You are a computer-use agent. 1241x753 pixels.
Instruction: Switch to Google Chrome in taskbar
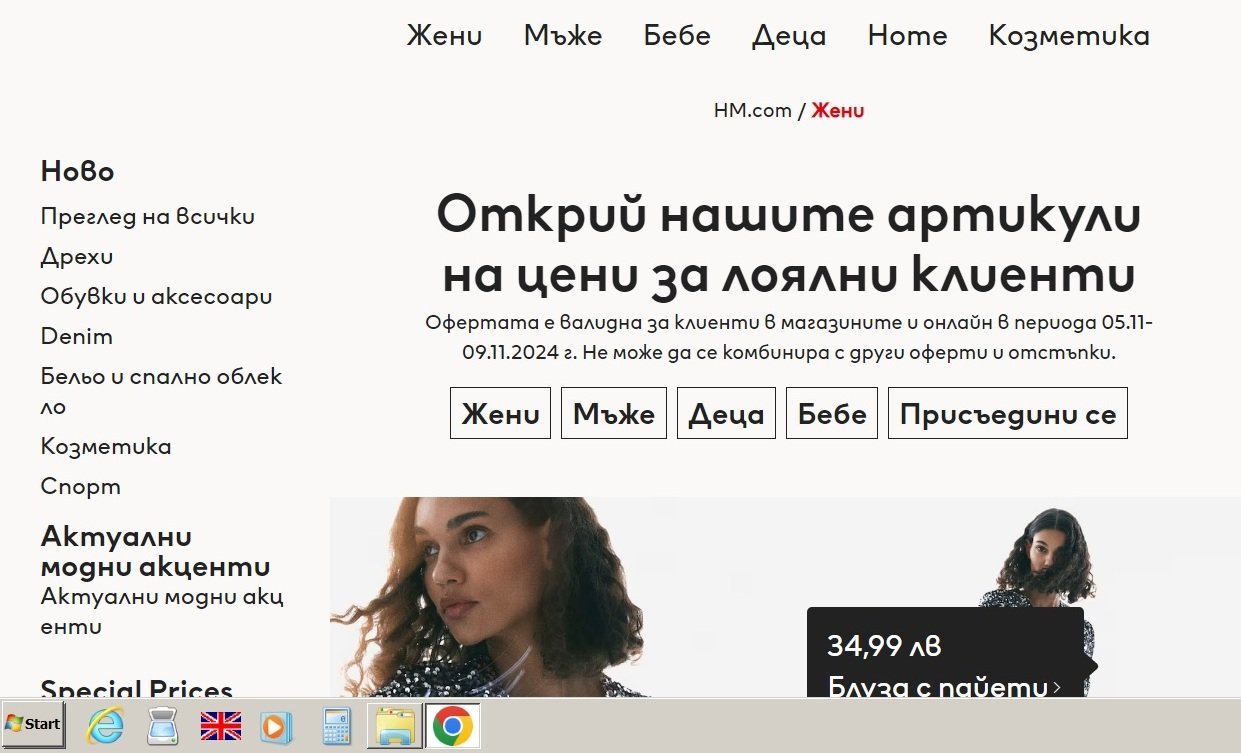453,726
